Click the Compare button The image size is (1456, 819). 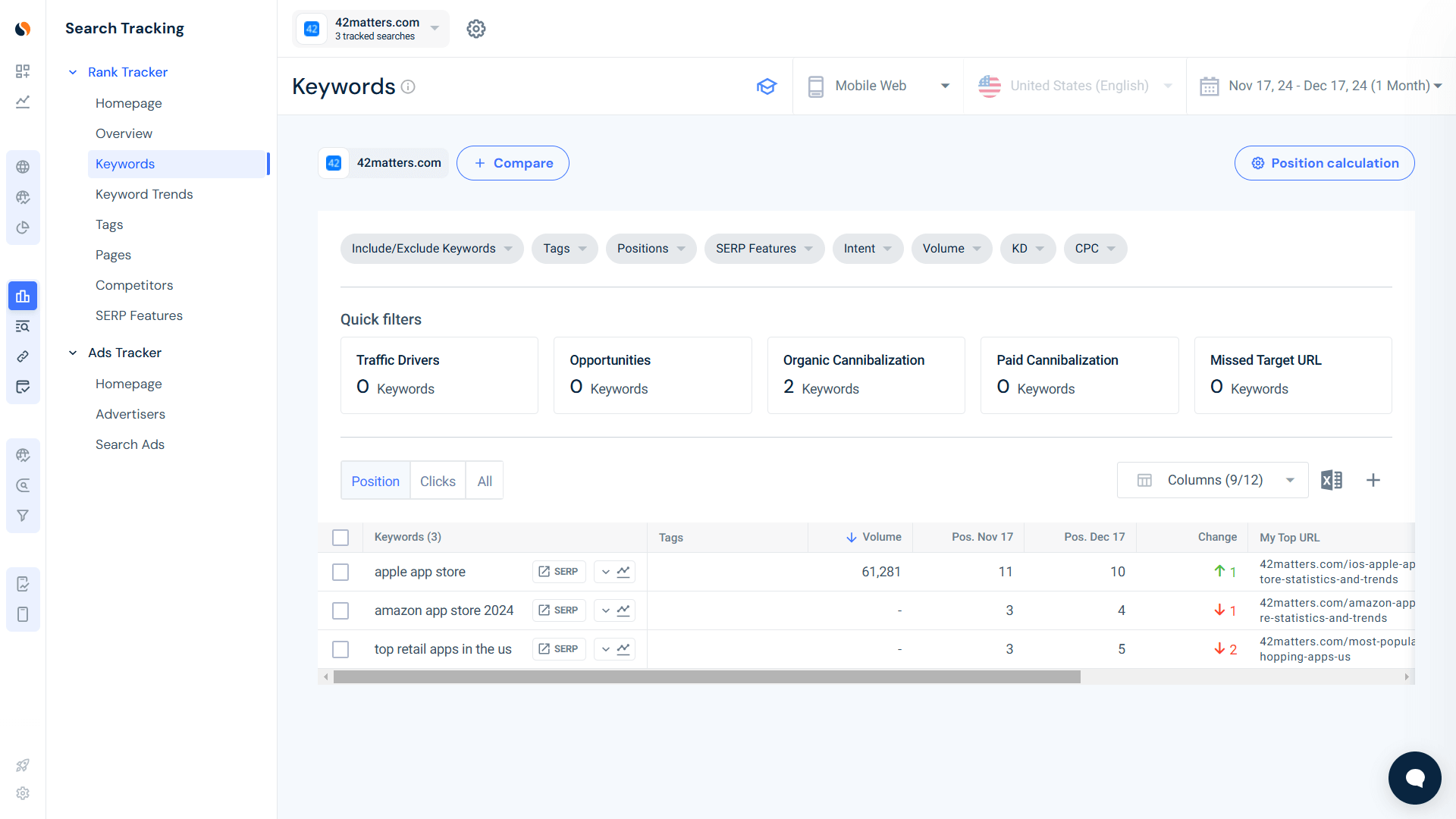(513, 163)
